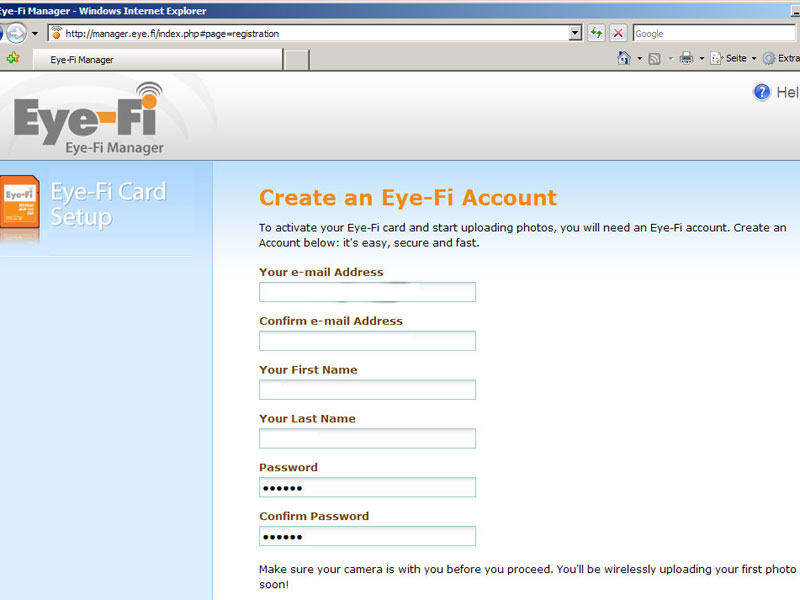The image size is (800, 600).
Task: Click the address bar page favicon
Action: pos(56,33)
